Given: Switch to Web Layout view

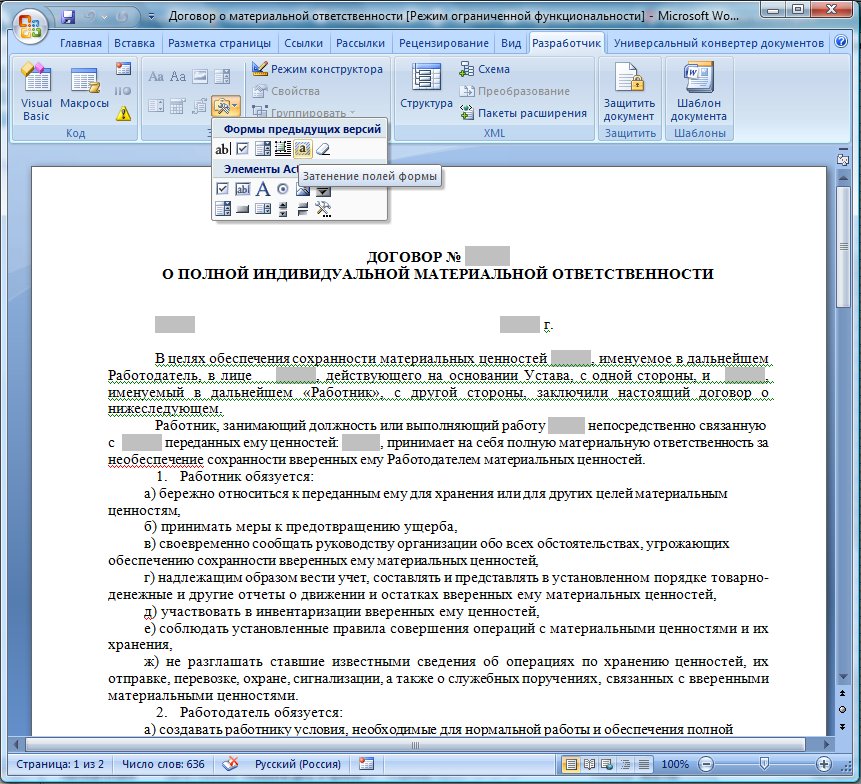Looking at the screenshot, I should [x=607, y=764].
